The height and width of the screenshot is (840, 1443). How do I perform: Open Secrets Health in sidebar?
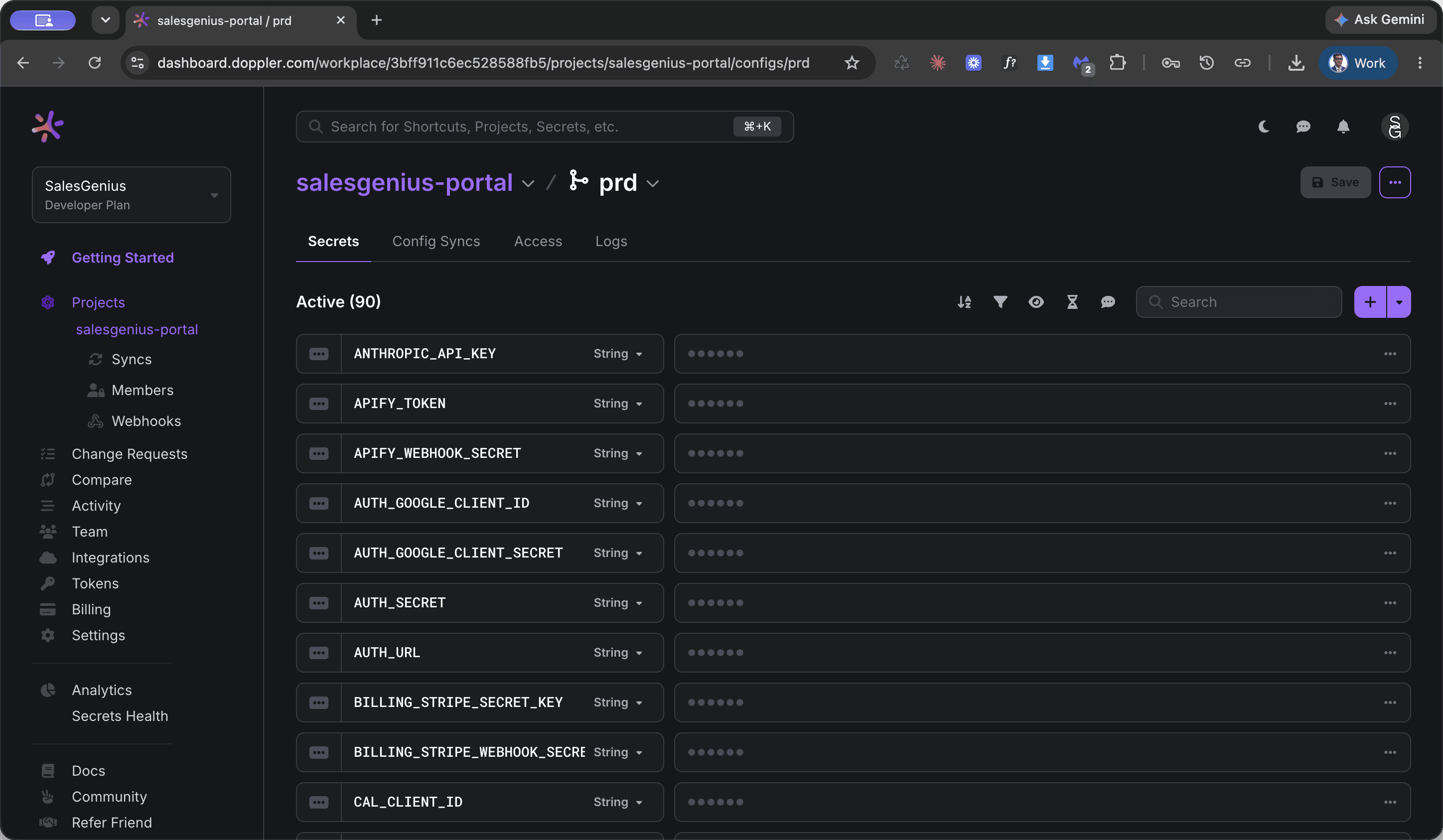[120, 716]
